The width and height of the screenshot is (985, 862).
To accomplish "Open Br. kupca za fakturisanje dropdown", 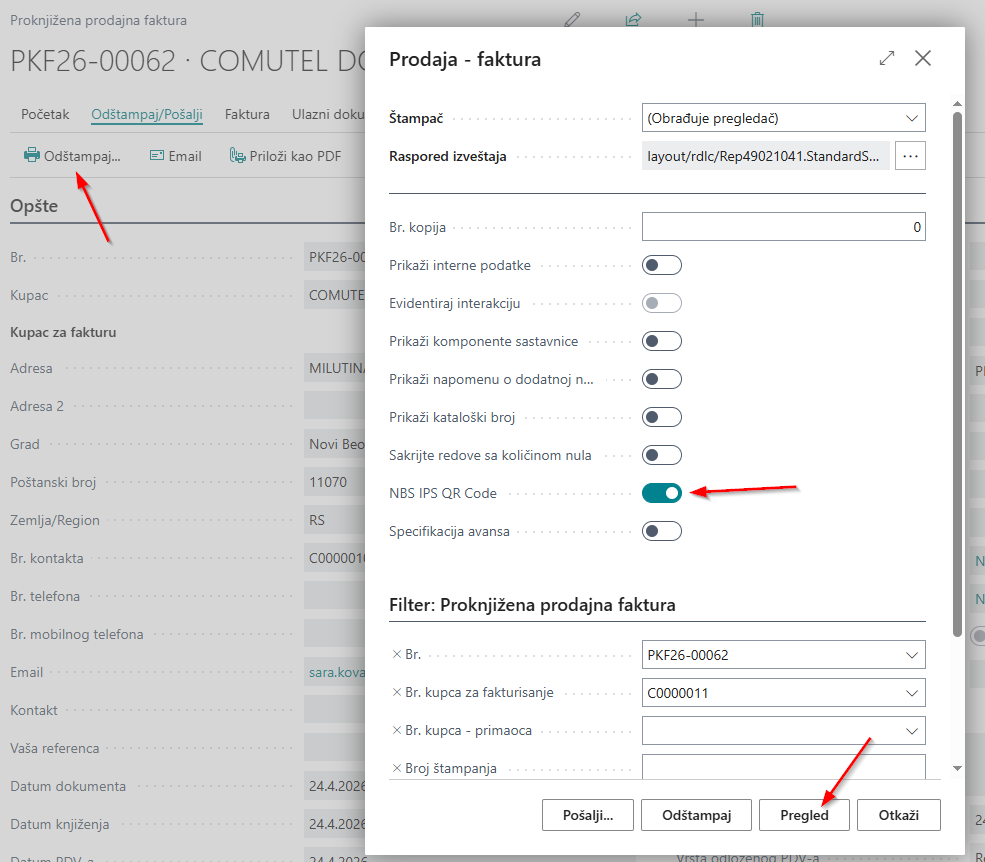I will click(x=912, y=693).
